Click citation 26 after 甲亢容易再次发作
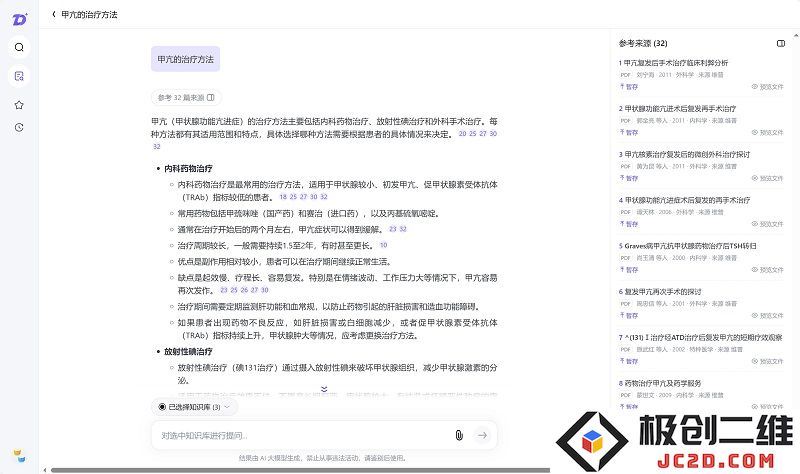Image resolution: width=800 pixels, height=474 pixels. pos(244,290)
